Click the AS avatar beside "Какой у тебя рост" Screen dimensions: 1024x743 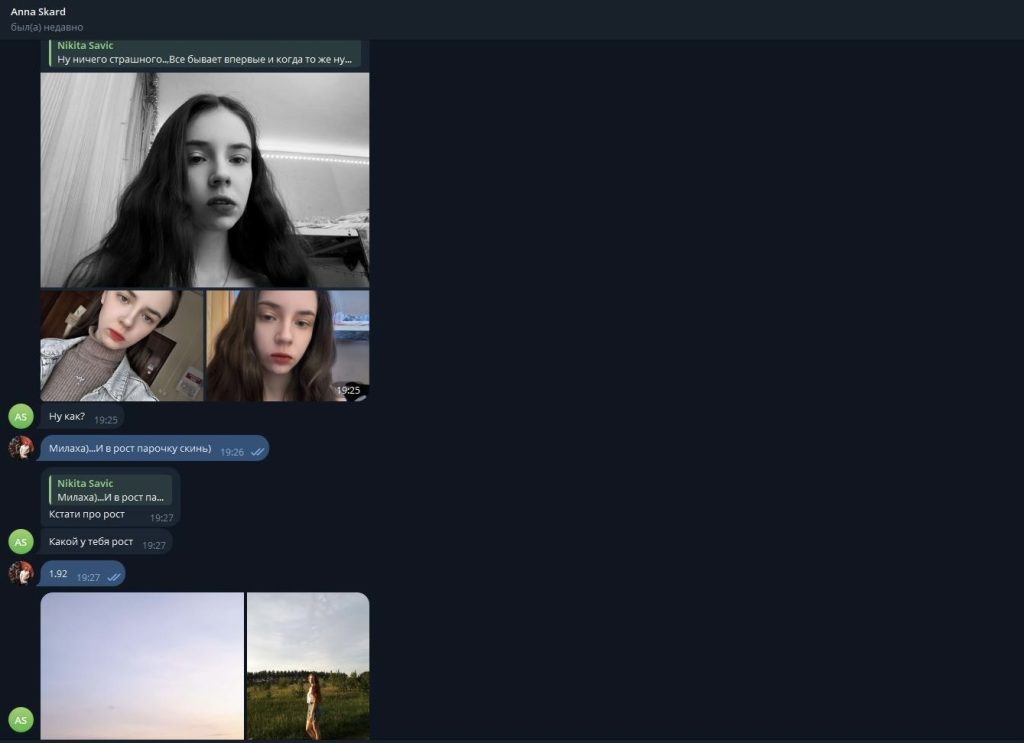(x=21, y=542)
